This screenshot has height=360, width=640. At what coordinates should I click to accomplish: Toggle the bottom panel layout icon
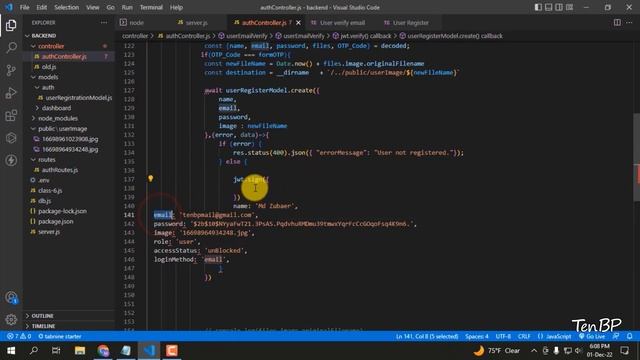click(x=549, y=7)
